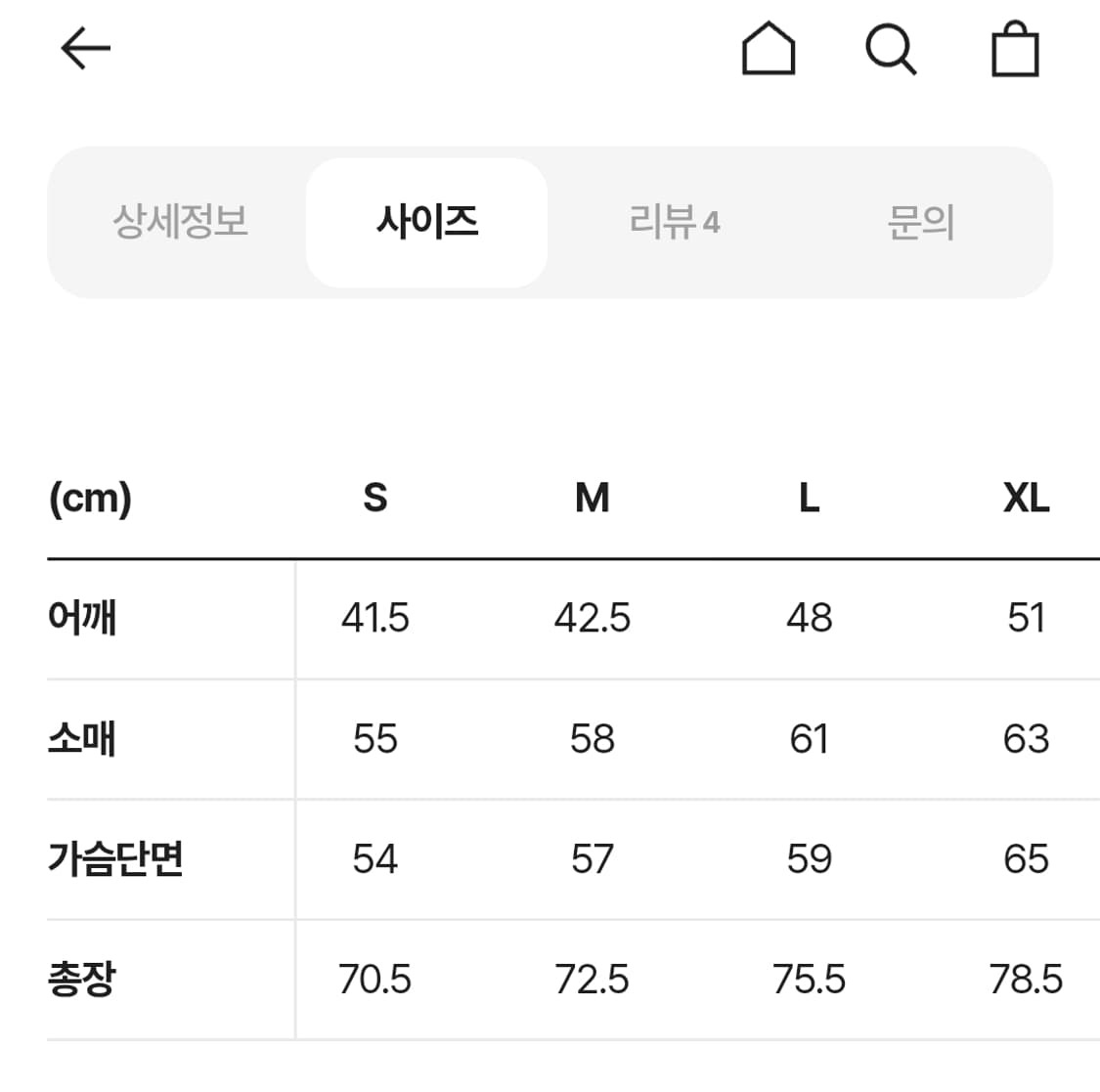The width and height of the screenshot is (1100, 1092).
Task: Open the 리뷰4 tab
Action: point(675,222)
